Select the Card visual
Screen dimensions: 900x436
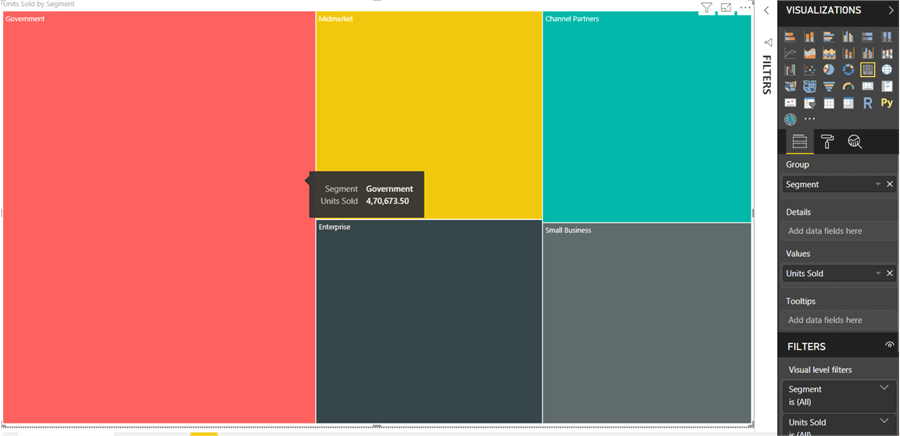pyautogui.click(x=867, y=87)
